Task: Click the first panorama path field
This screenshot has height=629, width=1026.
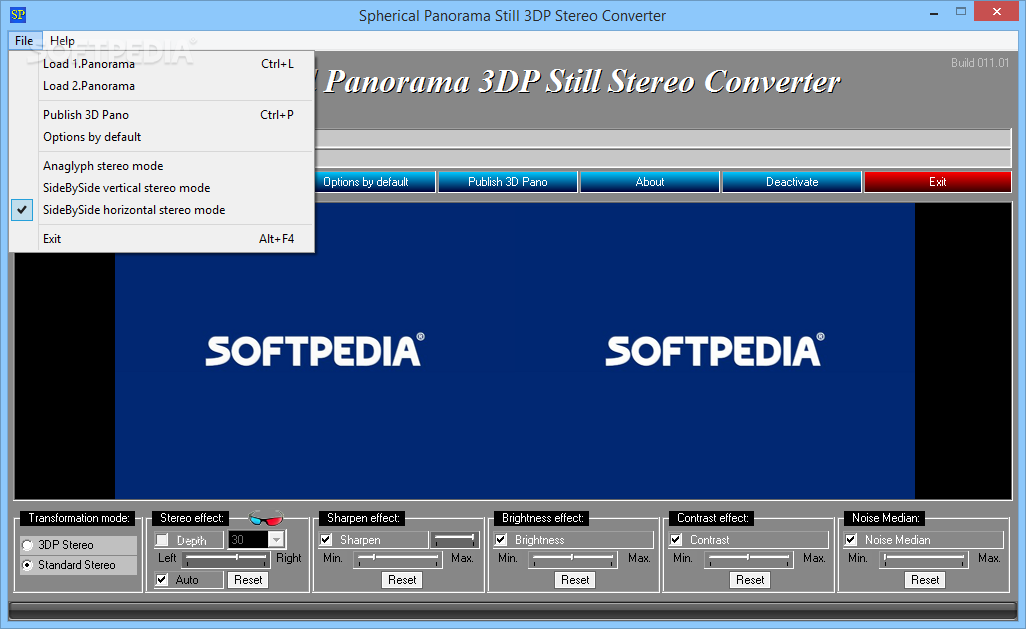Action: [663, 138]
